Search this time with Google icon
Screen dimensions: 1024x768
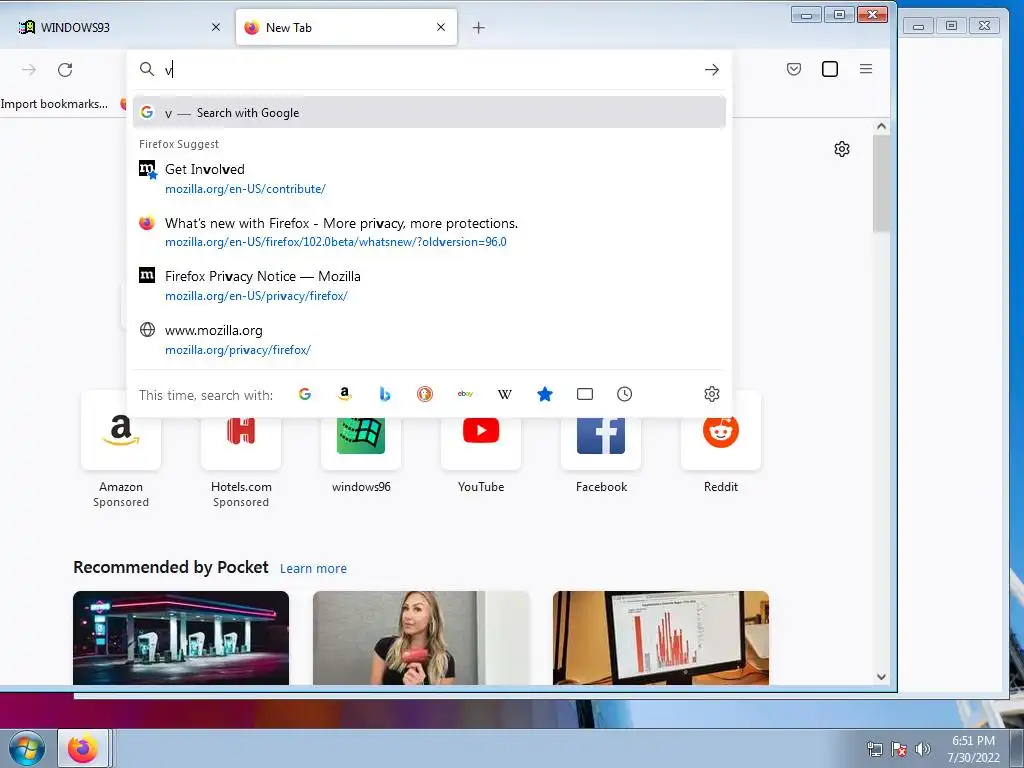tap(304, 394)
